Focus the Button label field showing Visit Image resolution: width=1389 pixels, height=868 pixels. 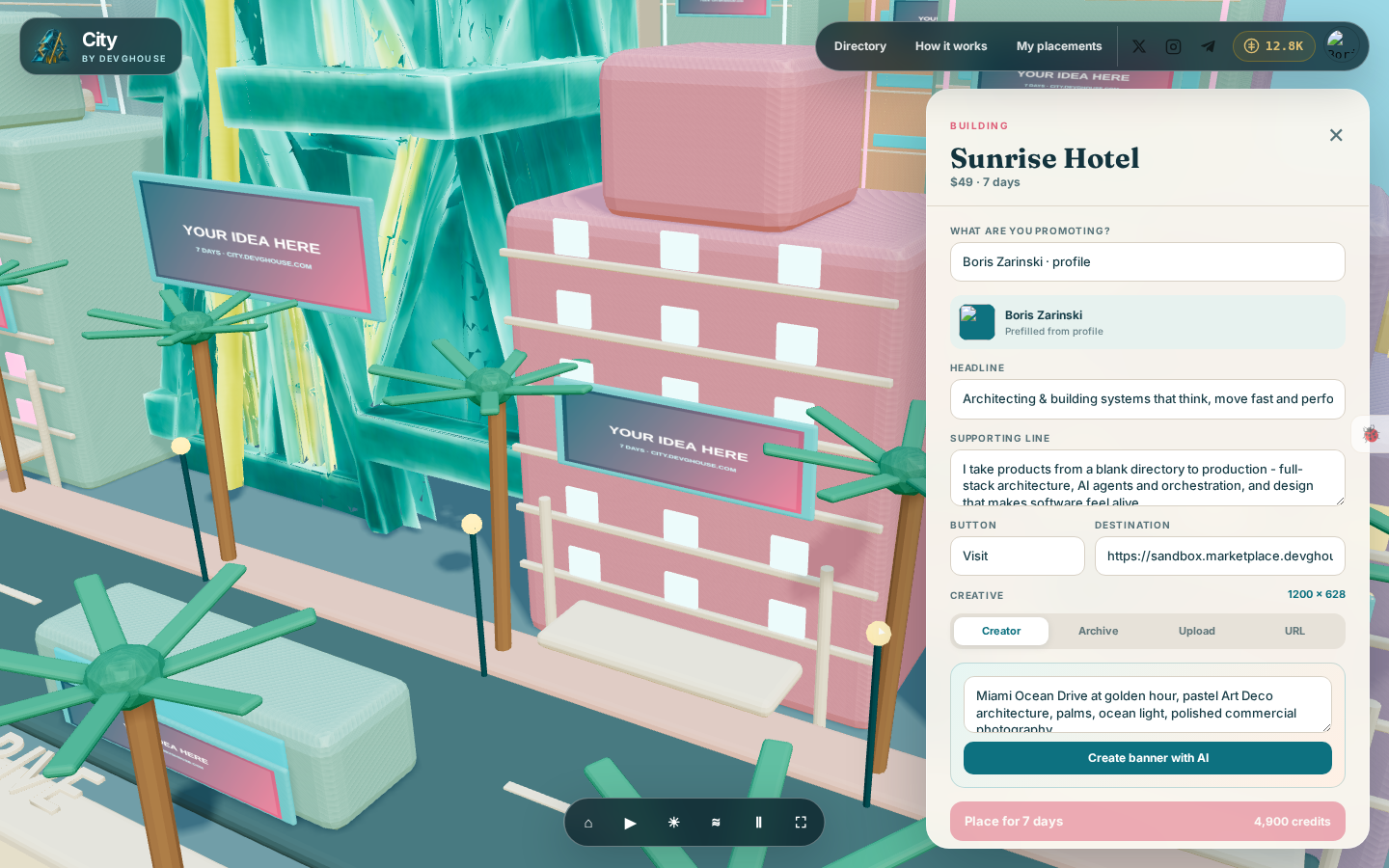pyautogui.click(x=1018, y=556)
